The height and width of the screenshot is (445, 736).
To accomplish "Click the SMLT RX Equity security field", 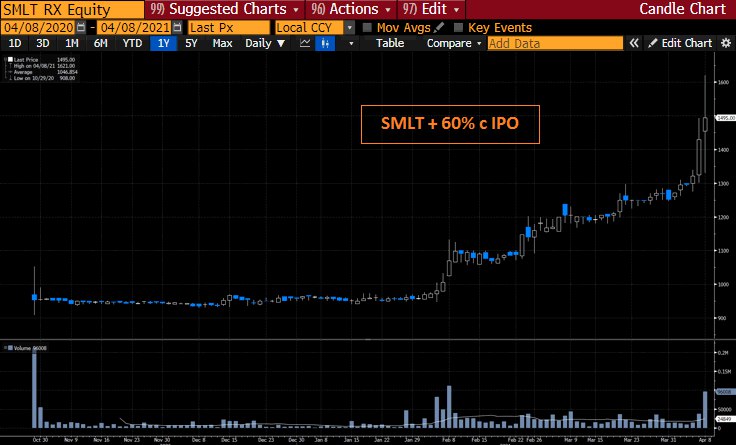I will [72, 9].
